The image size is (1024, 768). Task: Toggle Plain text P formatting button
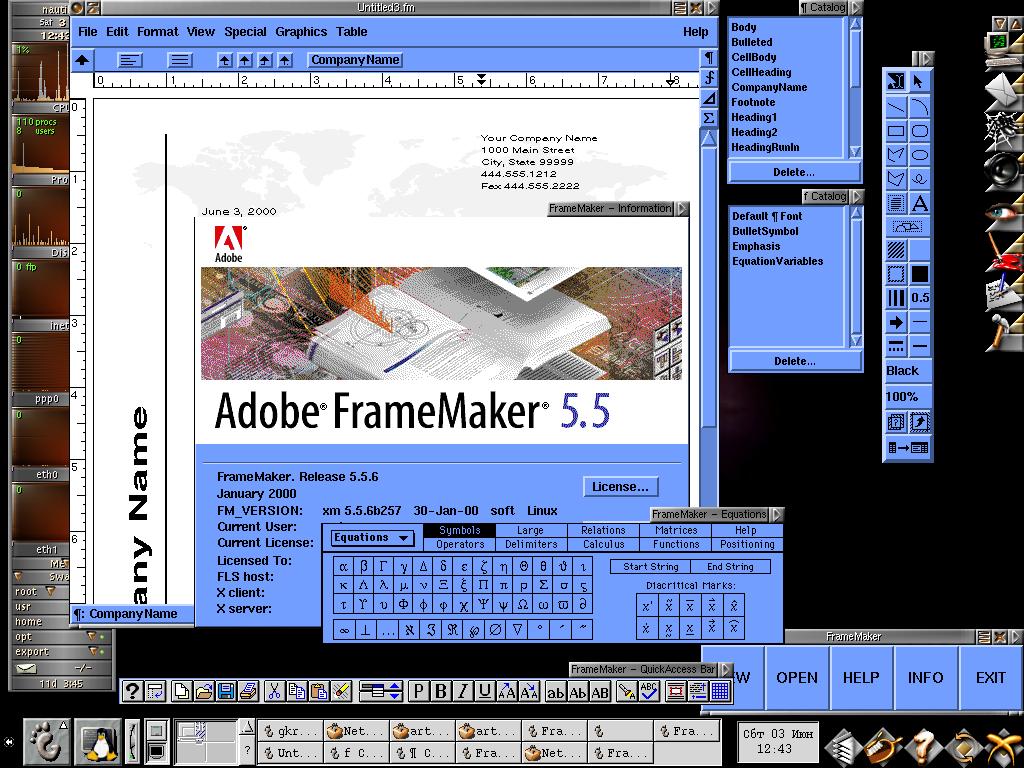coord(419,691)
